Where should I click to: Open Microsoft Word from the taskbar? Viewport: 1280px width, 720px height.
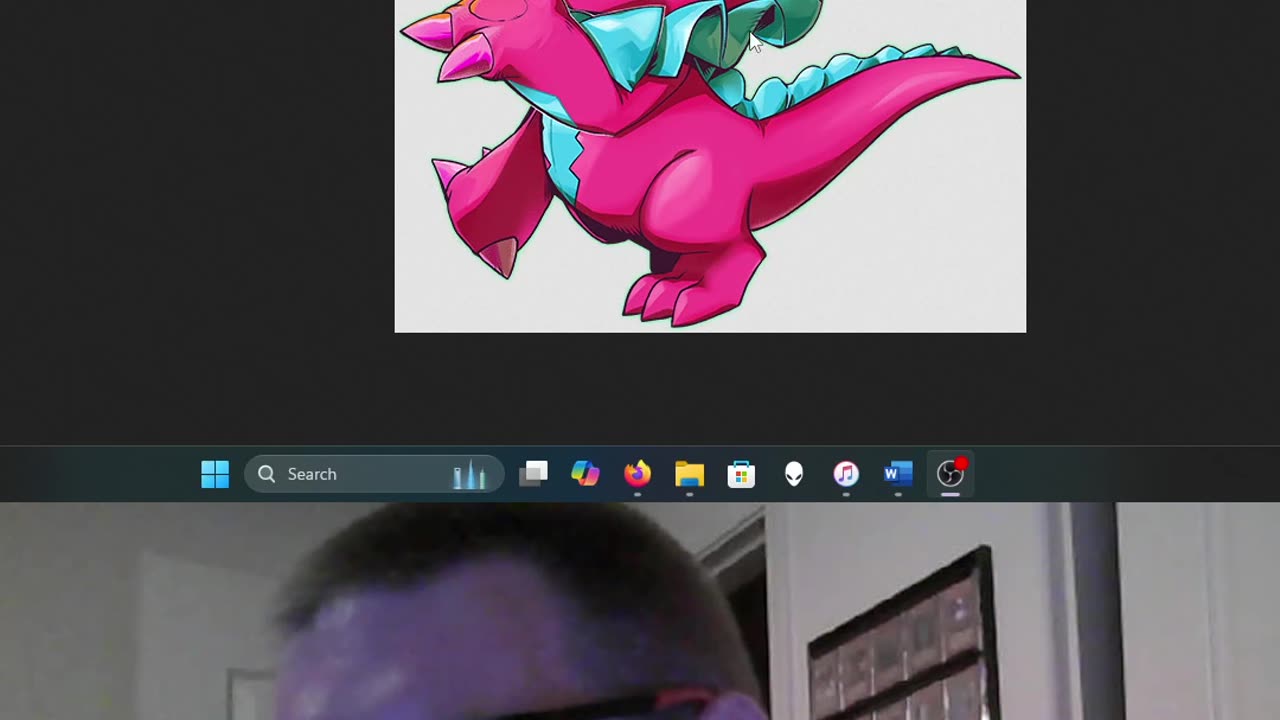(x=898, y=474)
